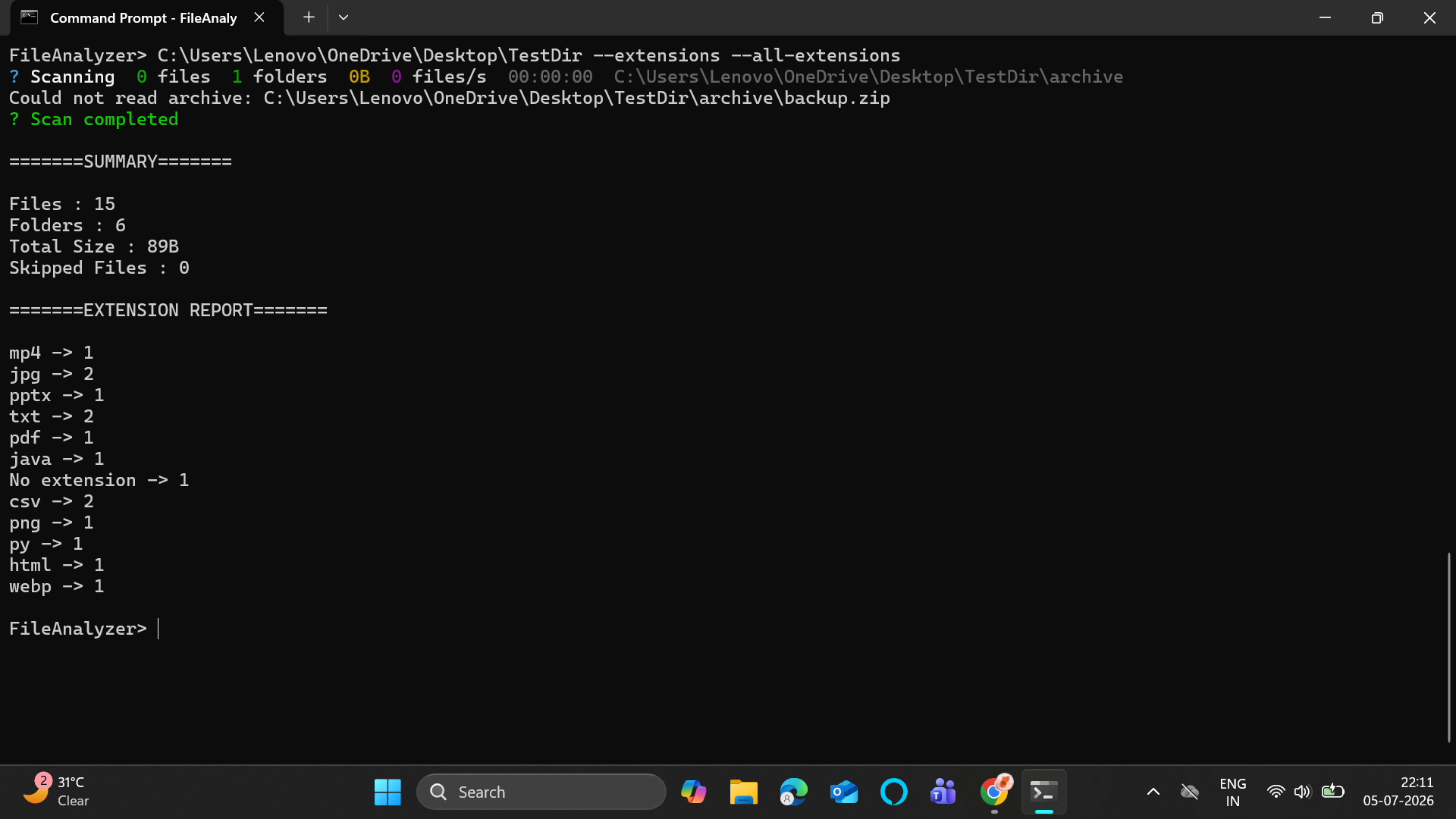Open Google Chrome from the taskbar

click(x=994, y=792)
